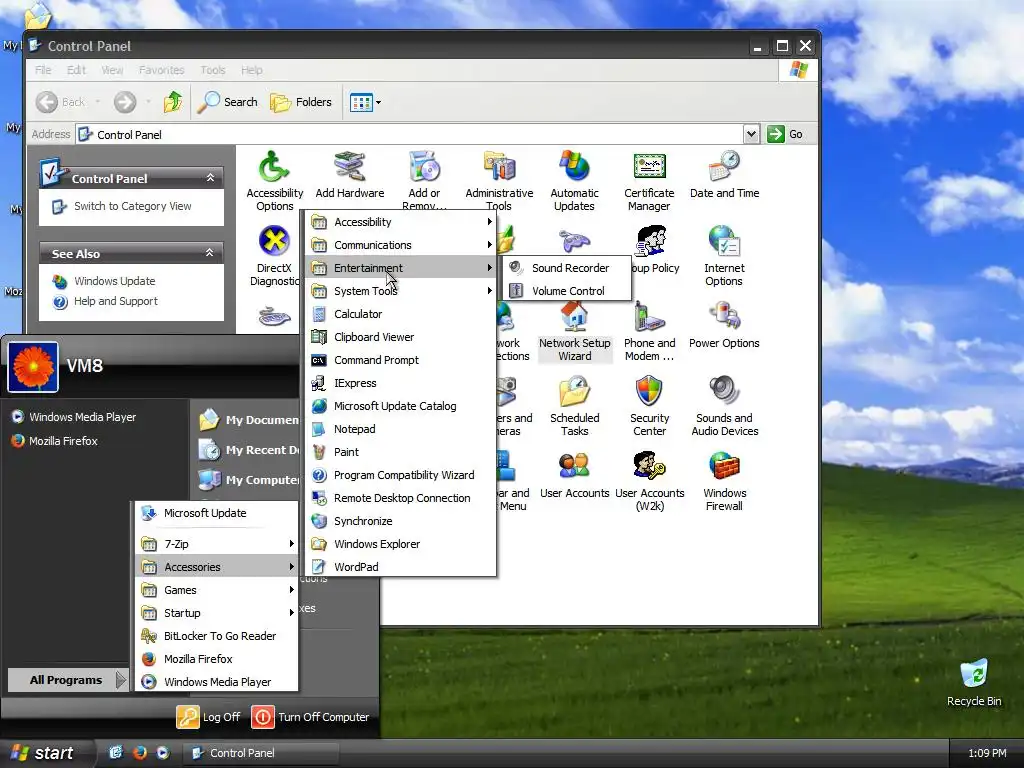Click the Start button
The height and width of the screenshot is (768, 1024).
tap(46, 753)
